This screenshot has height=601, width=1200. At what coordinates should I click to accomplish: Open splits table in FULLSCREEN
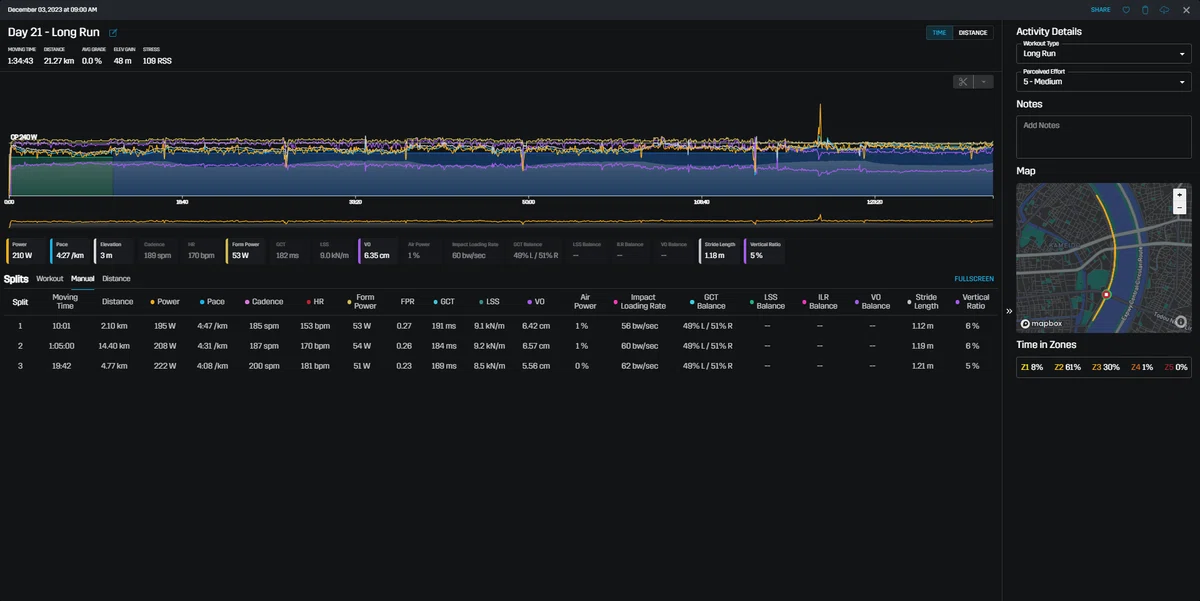point(974,279)
